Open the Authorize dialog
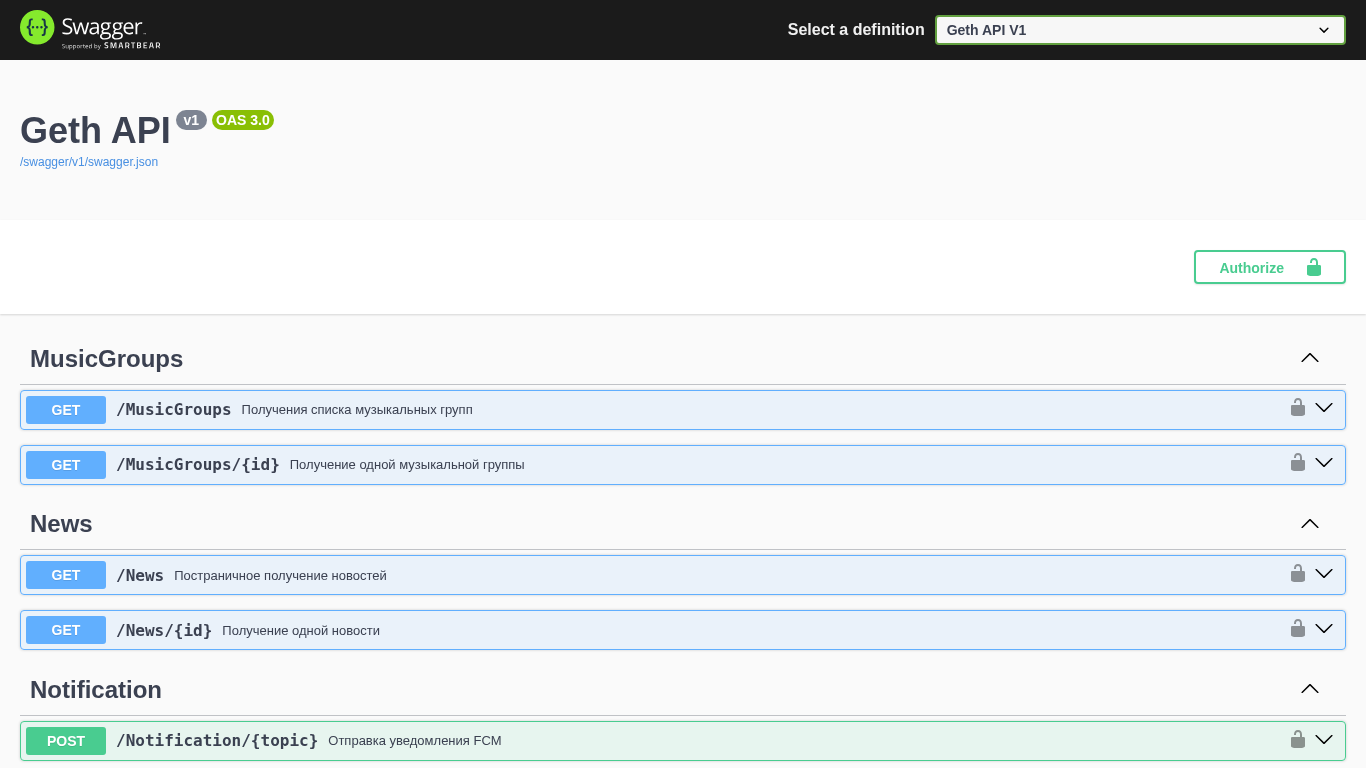This screenshot has width=1366, height=768. 1269,267
